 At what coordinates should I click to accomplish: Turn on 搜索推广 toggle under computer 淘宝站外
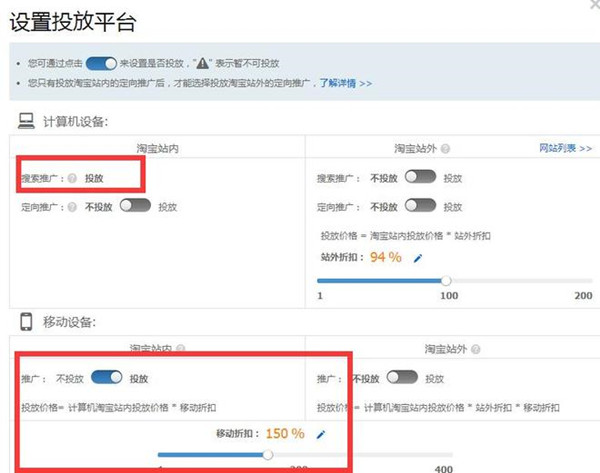click(x=420, y=177)
